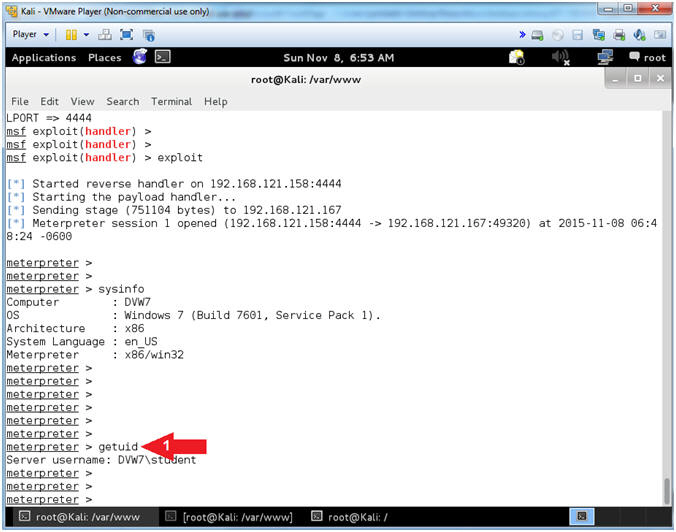Click the 'LPORT => 4444' line
This screenshot has height=532, width=676.
click(x=49, y=118)
